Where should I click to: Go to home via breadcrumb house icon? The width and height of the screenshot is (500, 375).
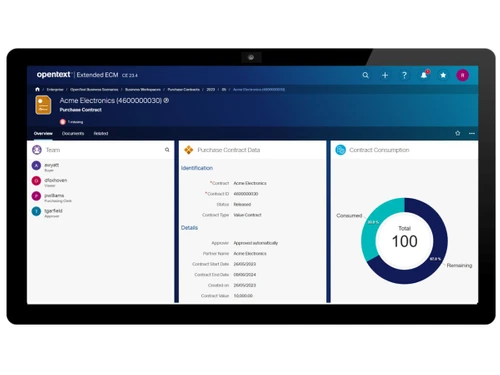(x=37, y=89)
